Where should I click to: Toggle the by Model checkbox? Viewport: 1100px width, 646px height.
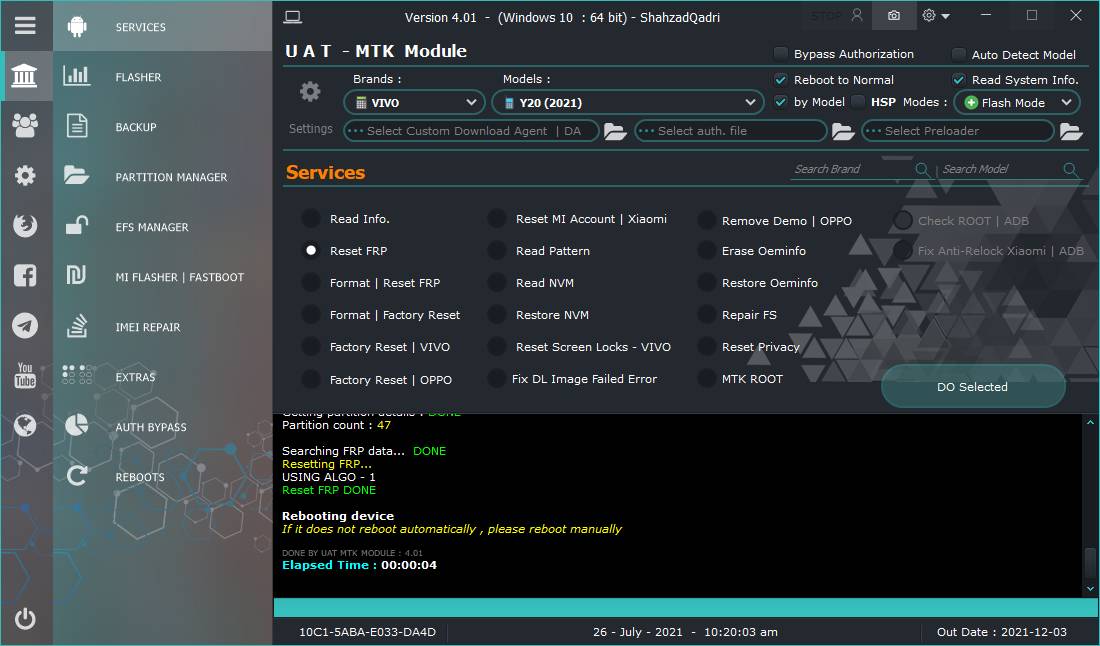(780, 102)
